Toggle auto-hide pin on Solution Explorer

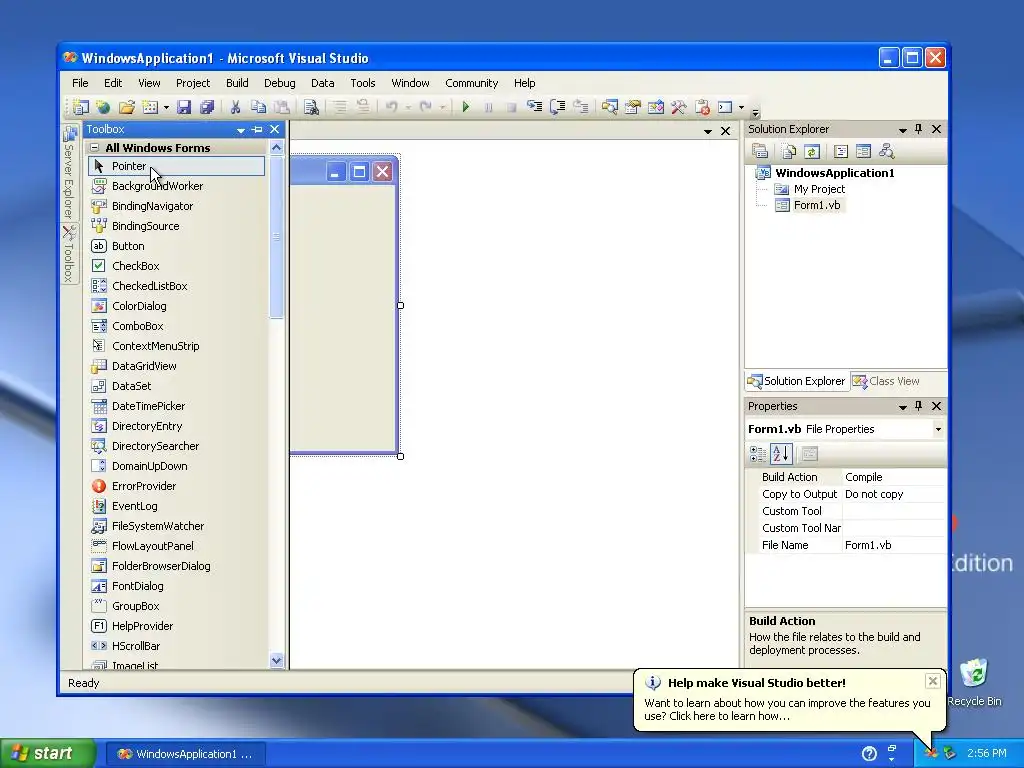click(x=919, y=129)
